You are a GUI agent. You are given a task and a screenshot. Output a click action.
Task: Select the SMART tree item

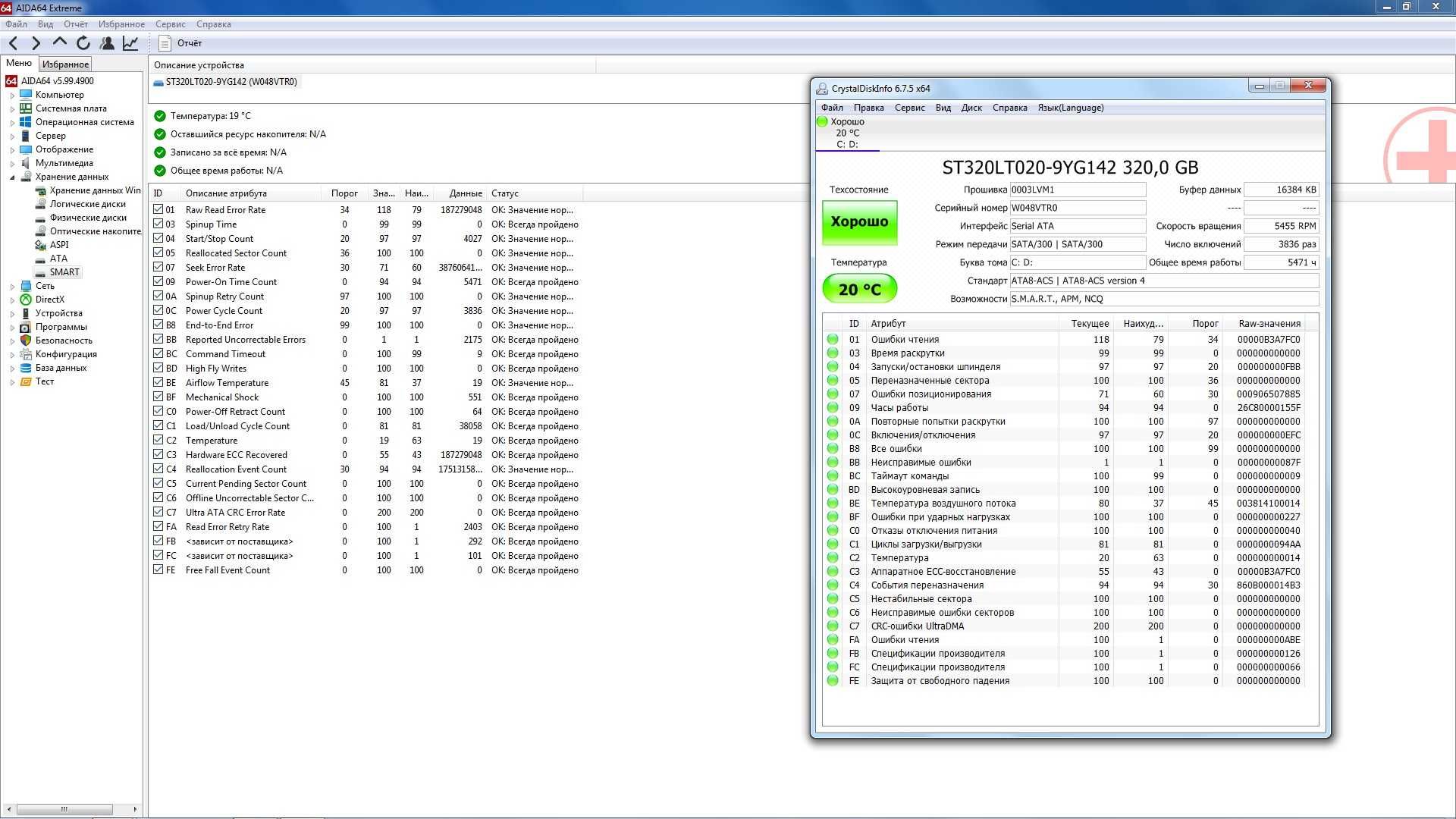[64, 272]
